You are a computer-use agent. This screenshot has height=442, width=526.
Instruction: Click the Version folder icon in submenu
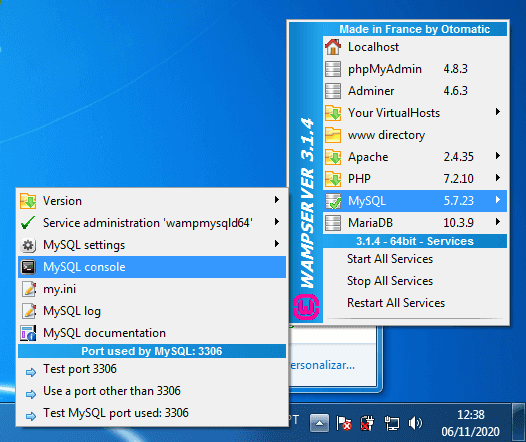point(28,201)
